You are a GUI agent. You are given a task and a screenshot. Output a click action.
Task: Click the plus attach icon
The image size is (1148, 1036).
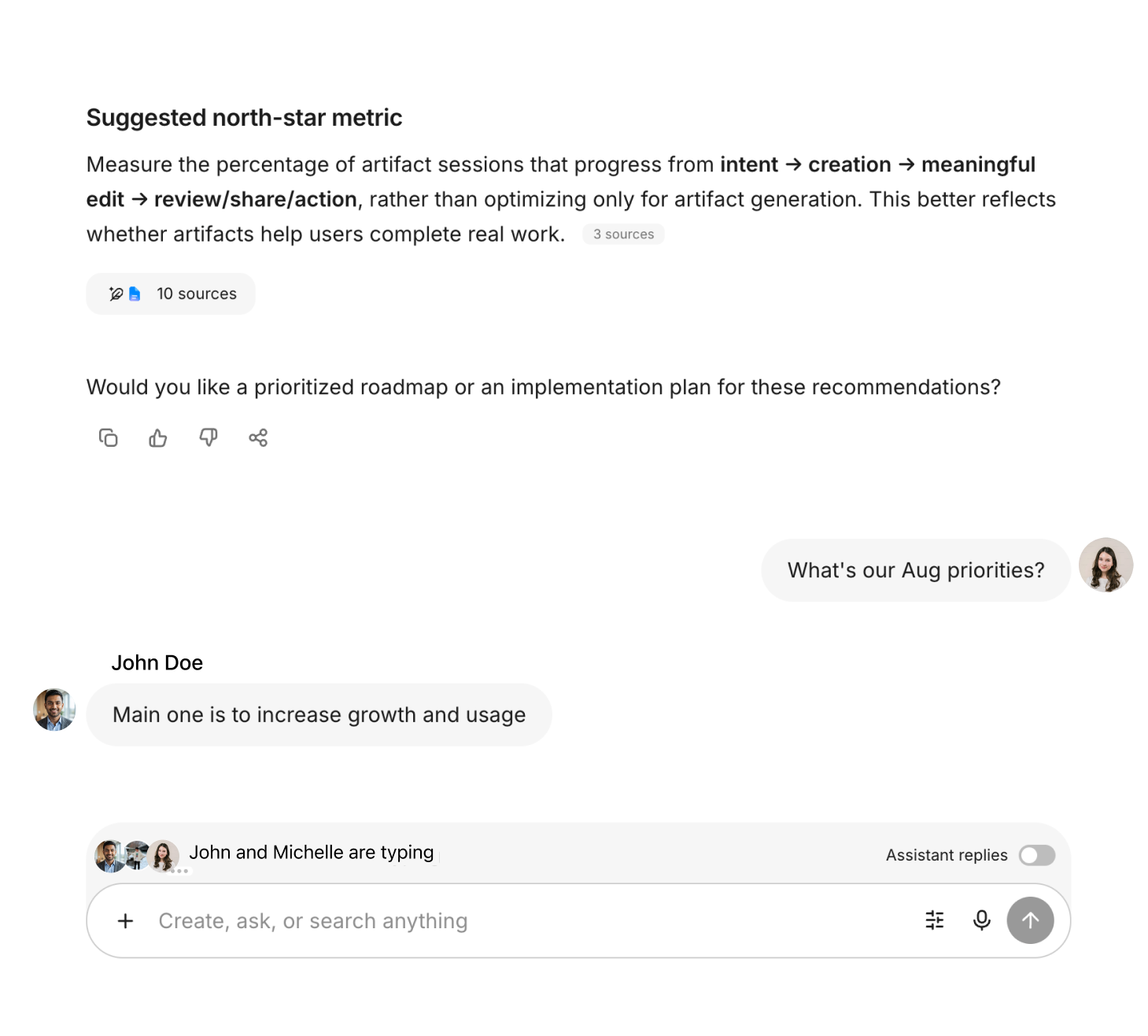[125, 920]
